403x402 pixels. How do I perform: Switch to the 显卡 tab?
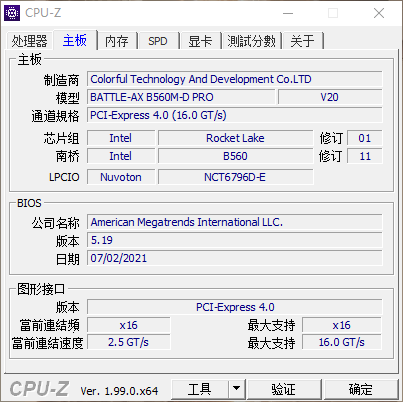click(x=200, y=41)
